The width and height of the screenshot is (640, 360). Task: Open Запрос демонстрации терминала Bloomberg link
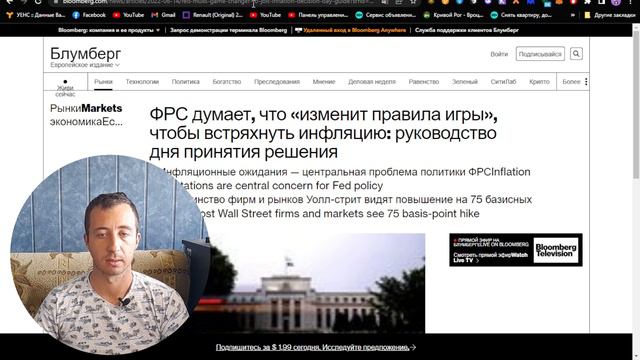coord(228,30)
